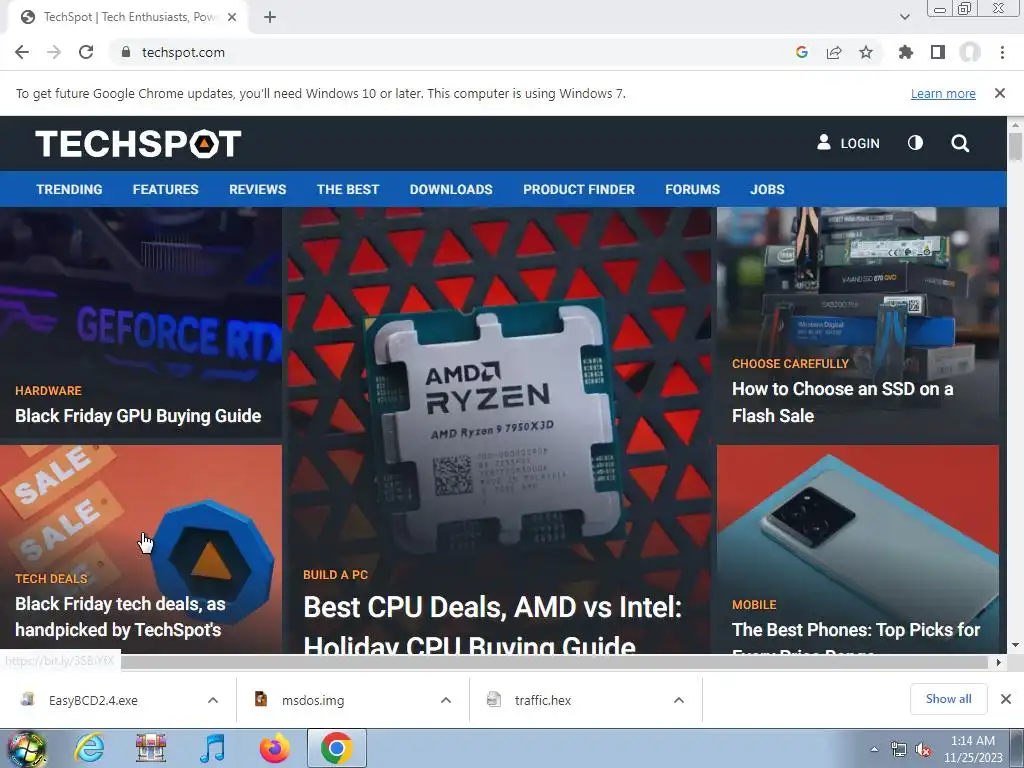
Task: Close the TechSpot browser tab
Action: 232,17
